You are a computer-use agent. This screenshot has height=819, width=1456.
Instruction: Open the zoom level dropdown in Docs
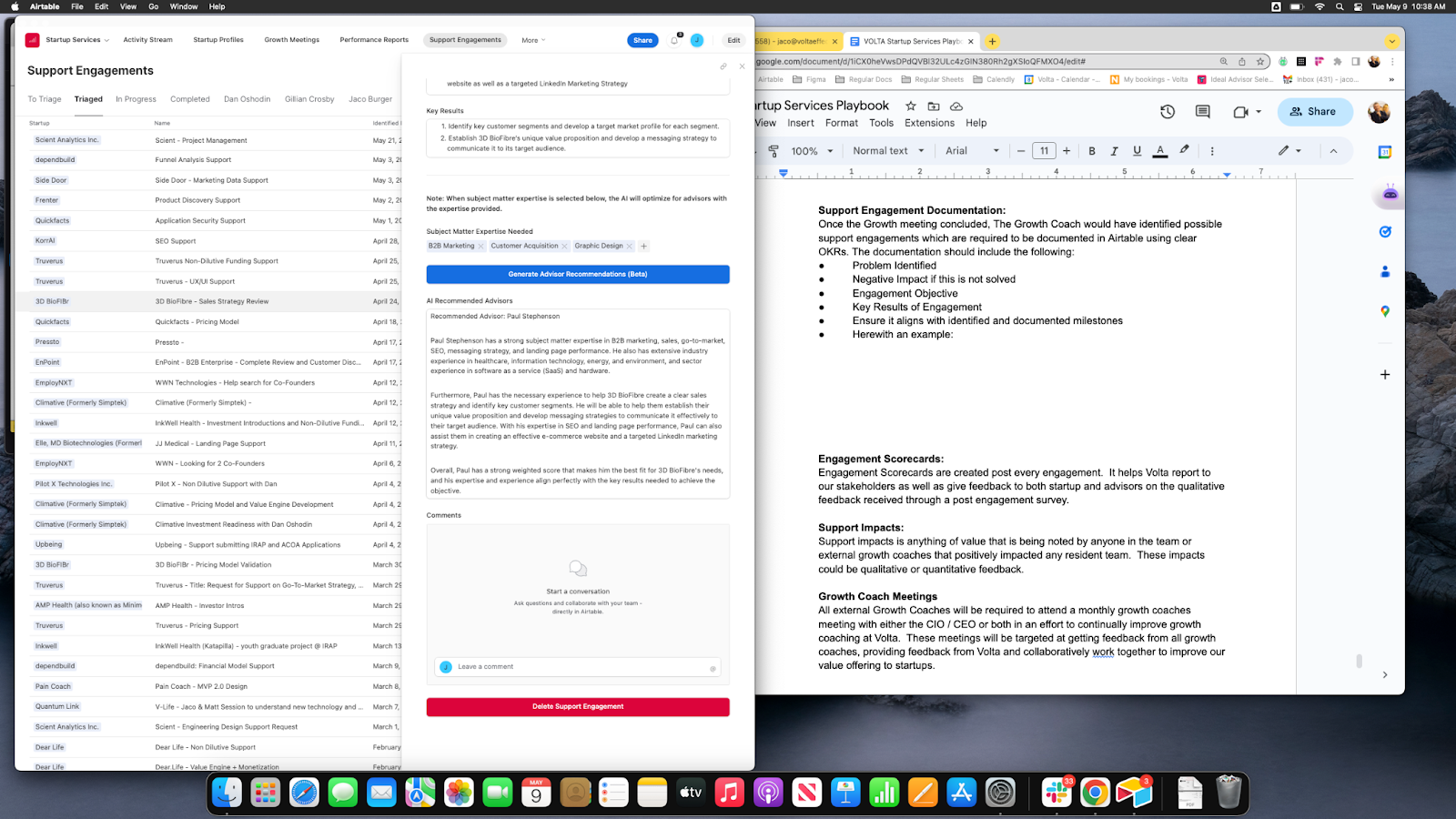click(813, 151)
